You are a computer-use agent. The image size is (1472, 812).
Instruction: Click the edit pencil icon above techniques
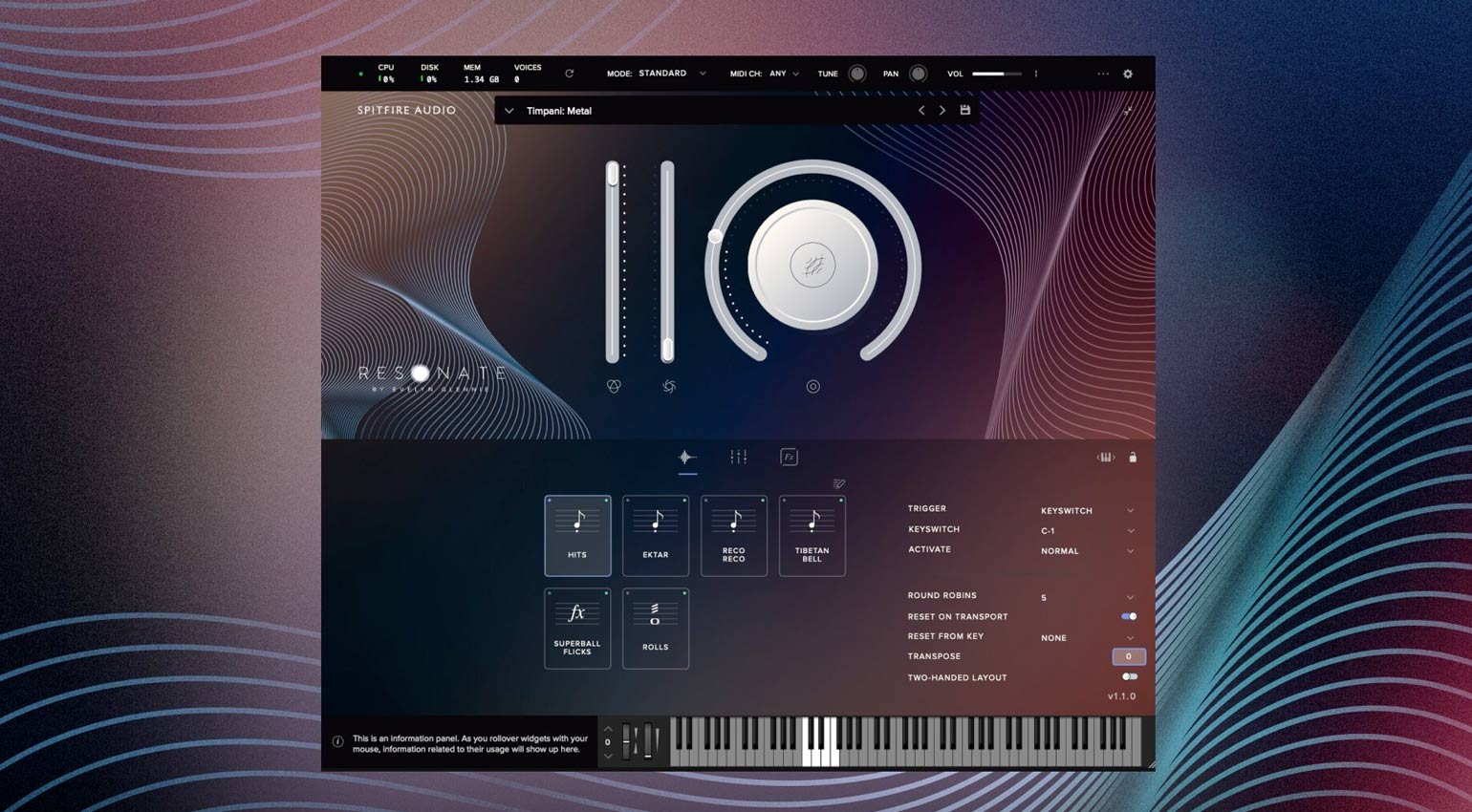tap(839, 484)
